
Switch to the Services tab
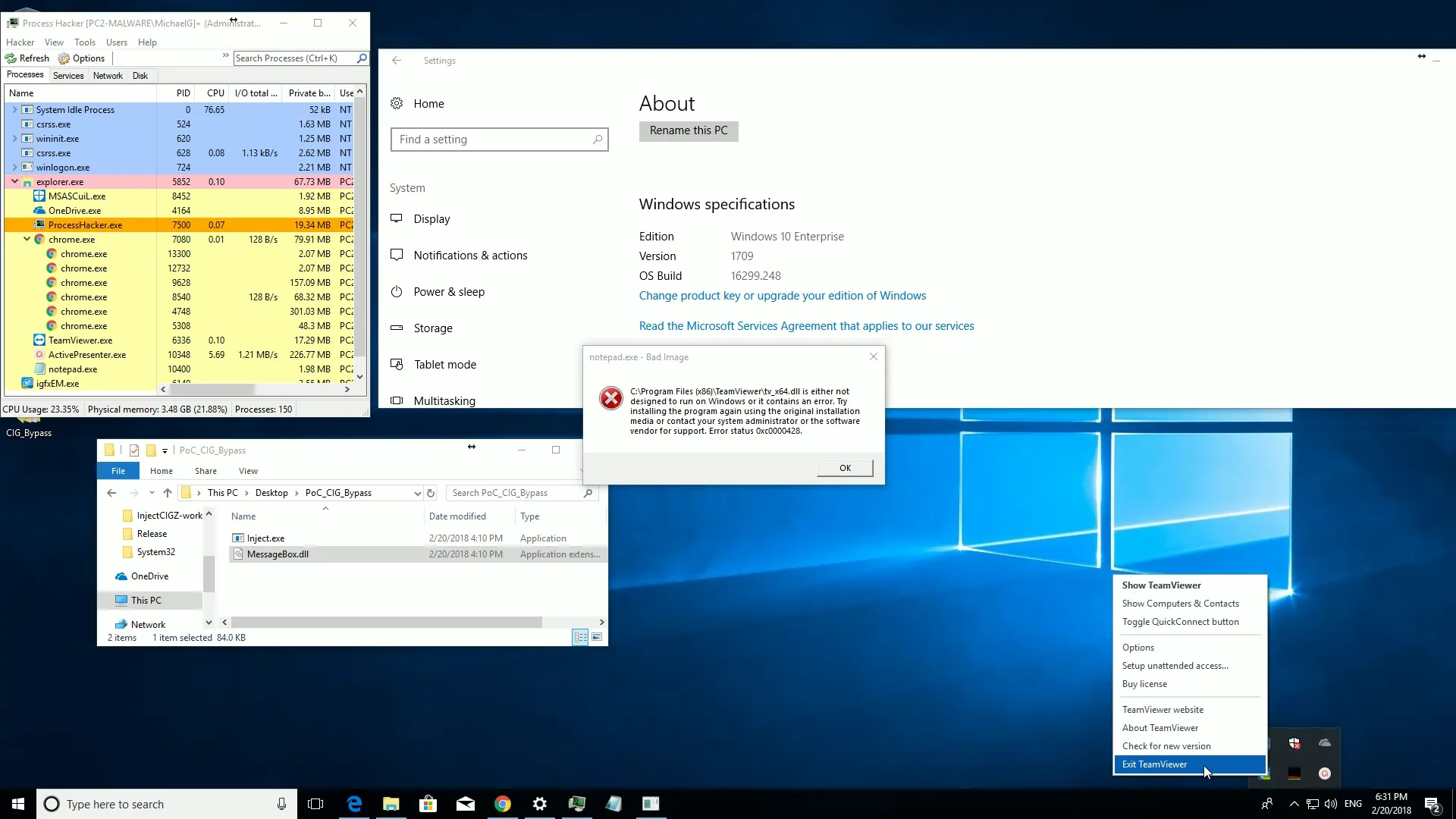click(68, 76)
